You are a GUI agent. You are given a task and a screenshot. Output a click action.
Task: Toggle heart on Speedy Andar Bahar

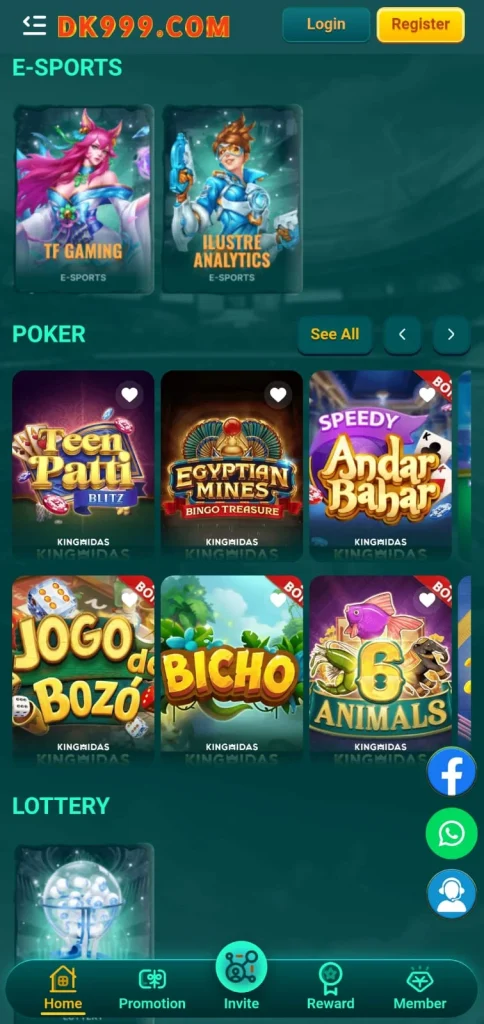(x=427, y=394)
